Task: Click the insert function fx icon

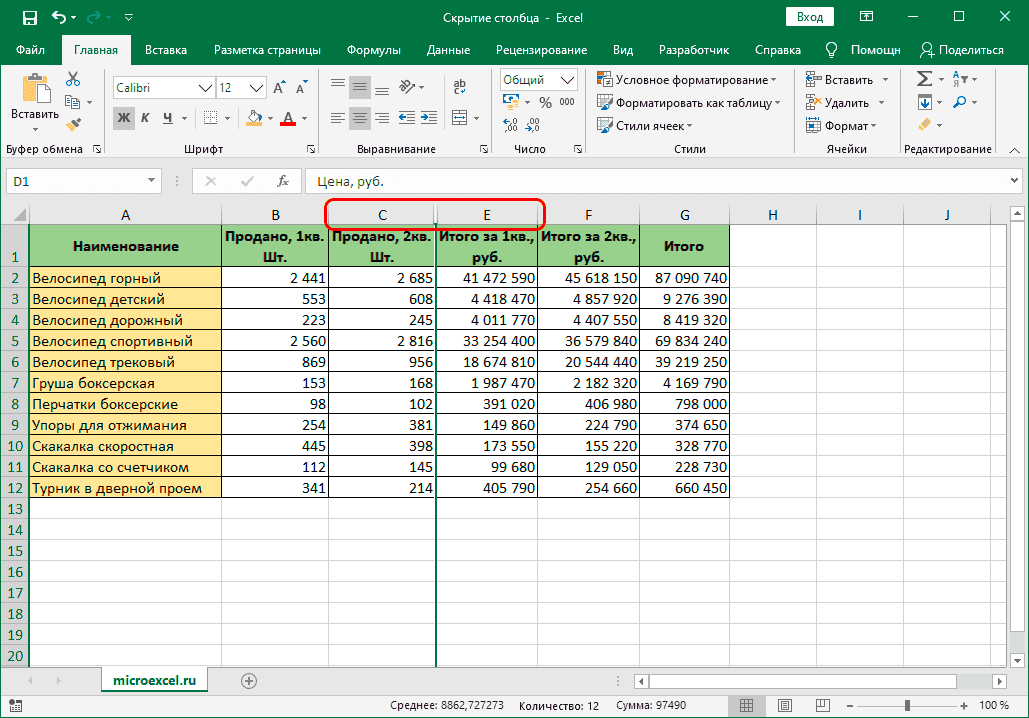Action: tap(283, 181)
